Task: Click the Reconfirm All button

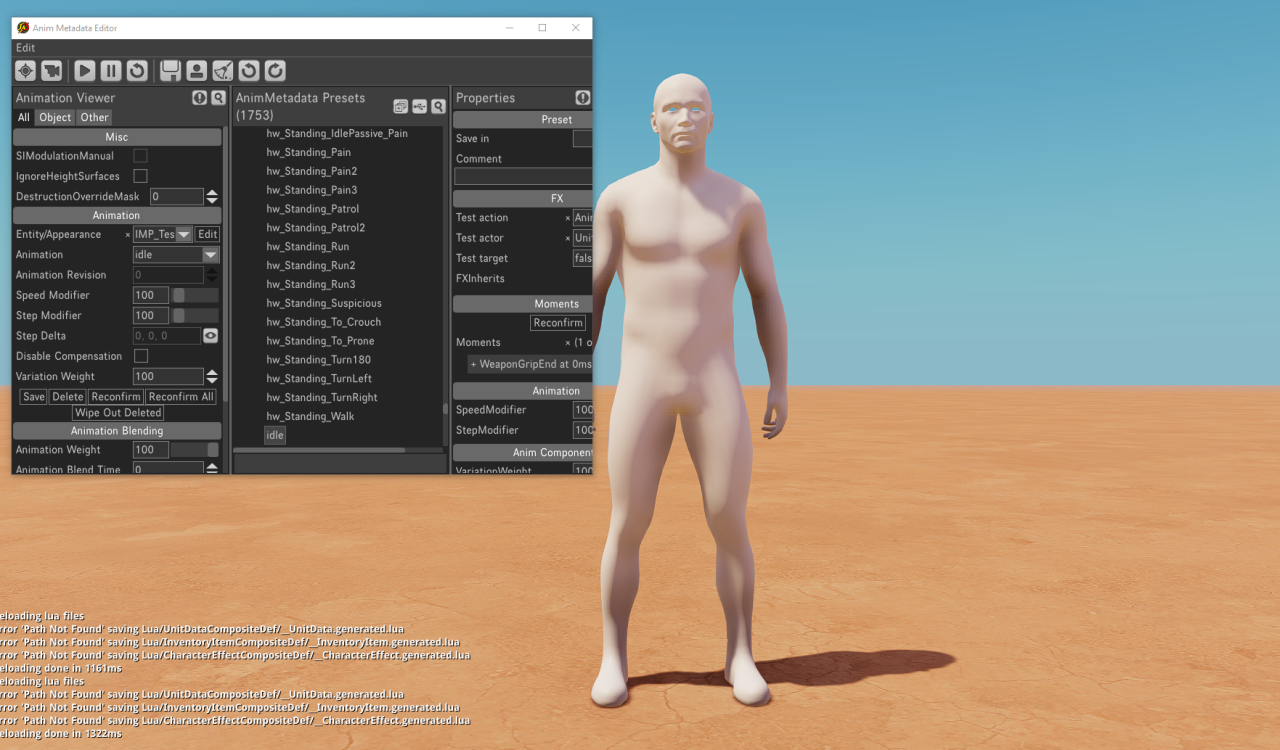Action: (x=181, y=397)
